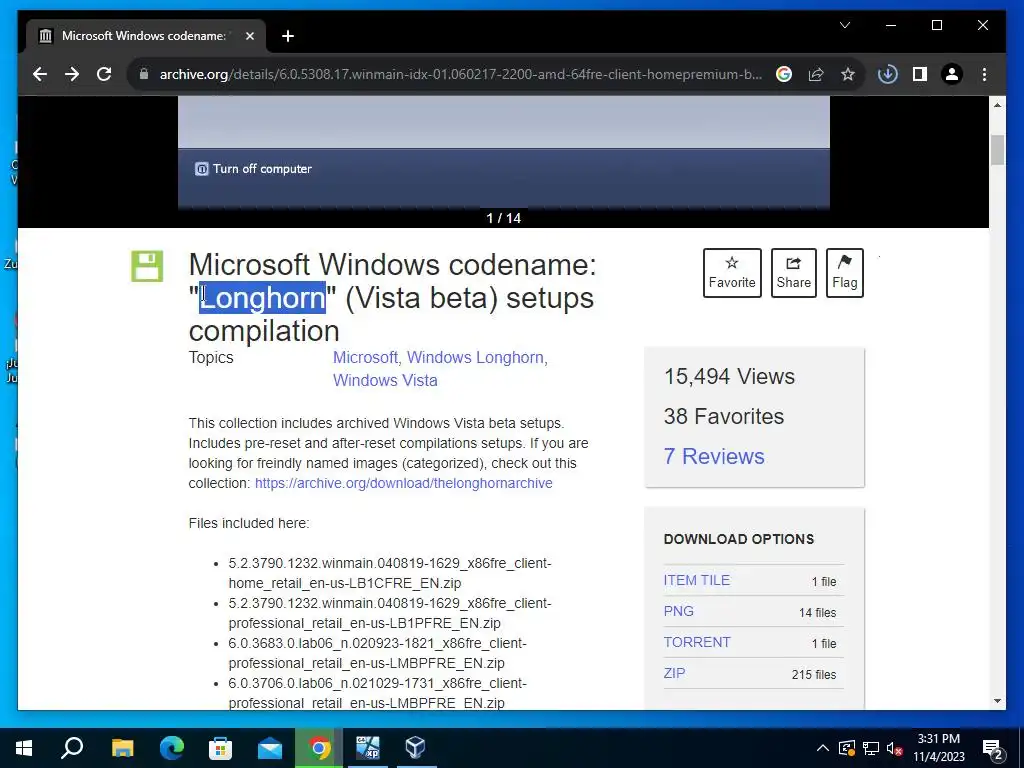This screenshot has width=1024, height=768.
Task: Click the green floppy disk software icon
Action: 147,266
